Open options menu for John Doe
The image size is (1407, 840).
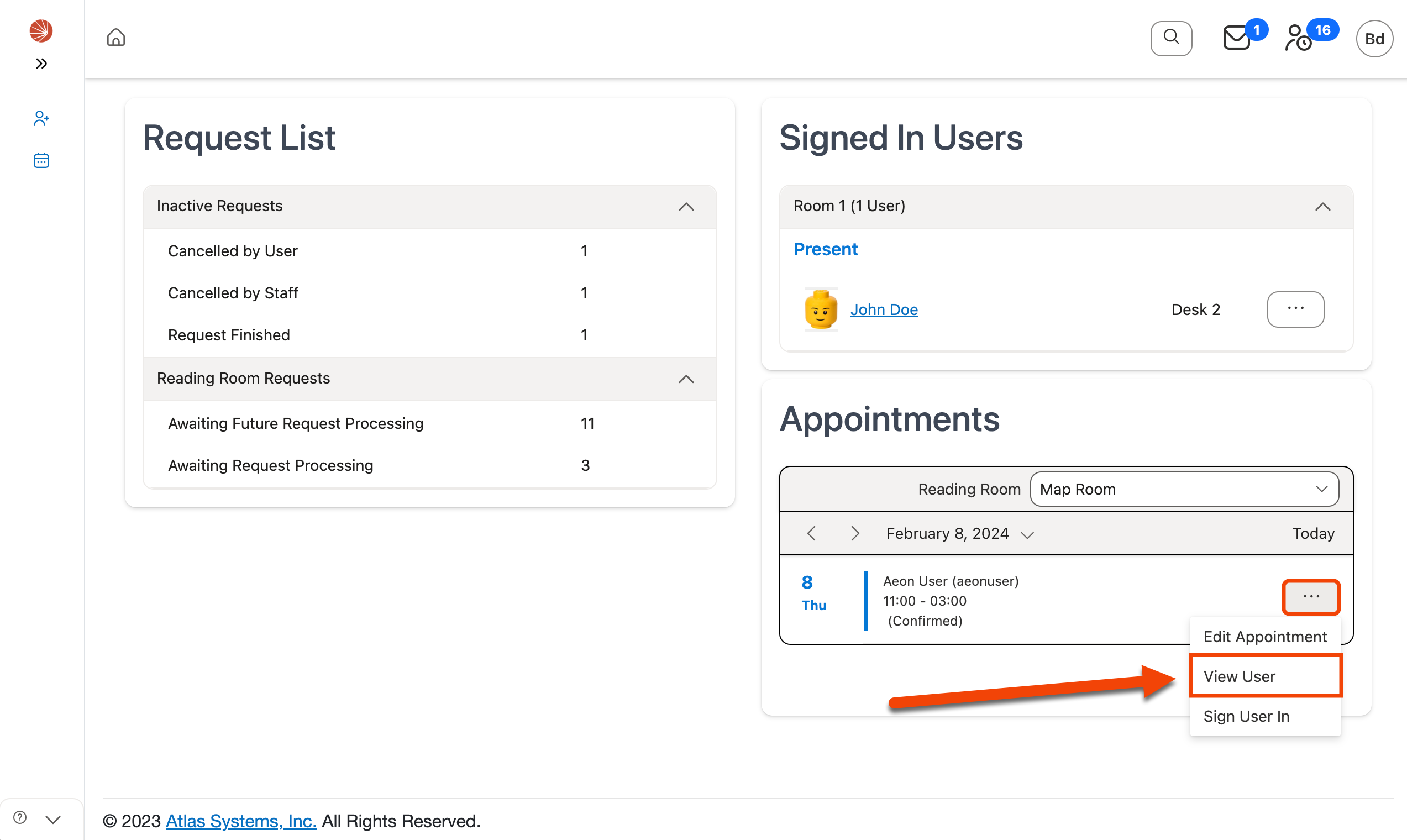pos(1295,309)
